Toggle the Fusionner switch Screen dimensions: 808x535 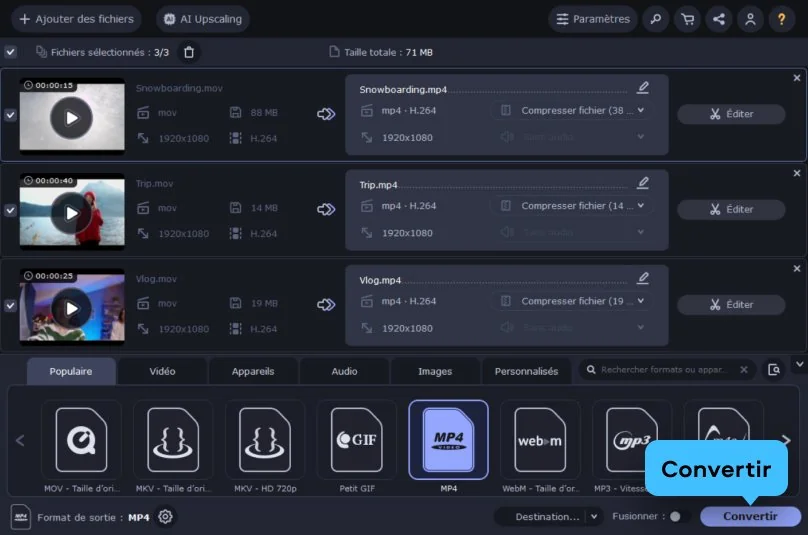(677, 517)
